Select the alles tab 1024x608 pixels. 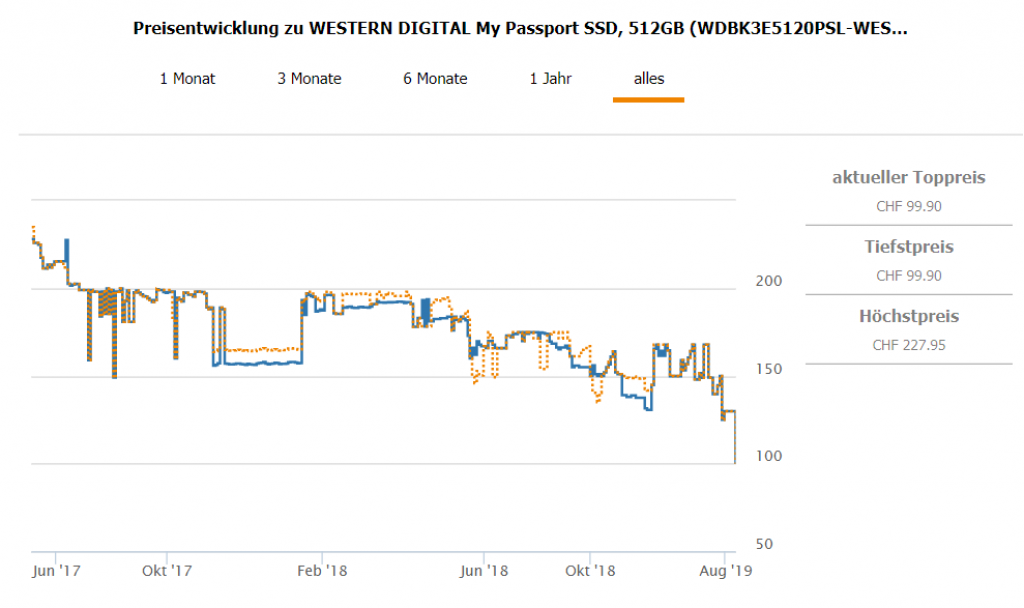coord(648,78)
